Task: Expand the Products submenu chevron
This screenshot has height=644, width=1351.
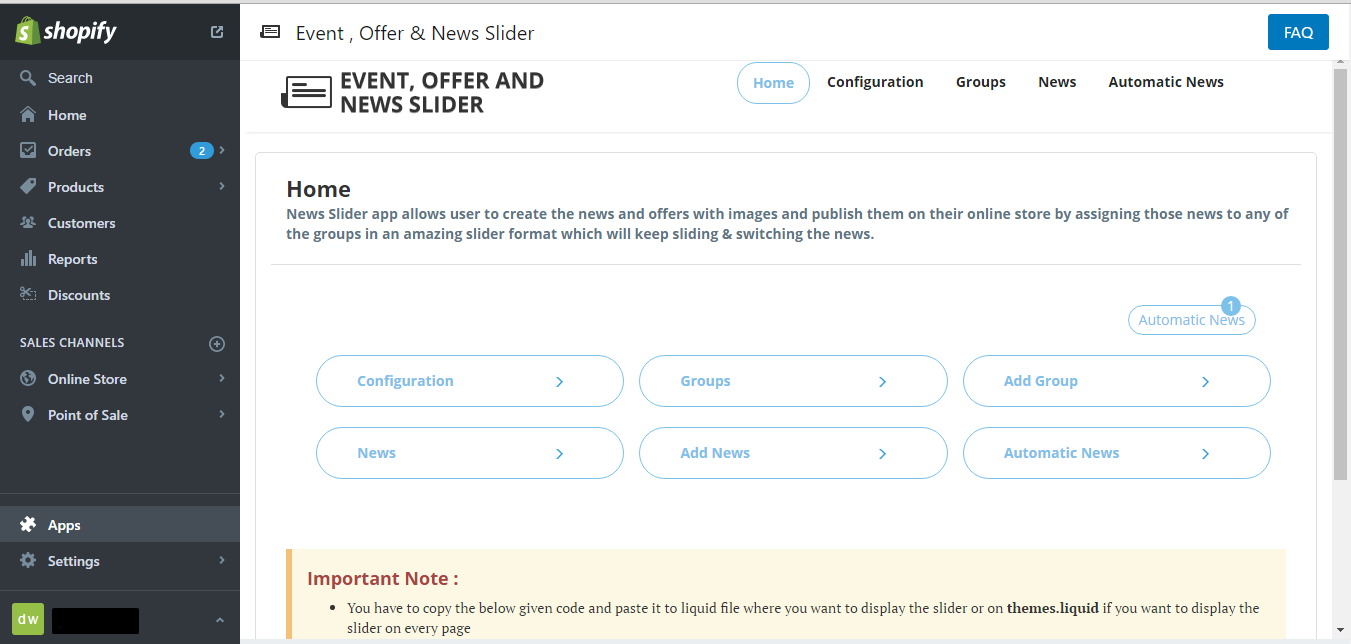Action: (x=222, y=187)
